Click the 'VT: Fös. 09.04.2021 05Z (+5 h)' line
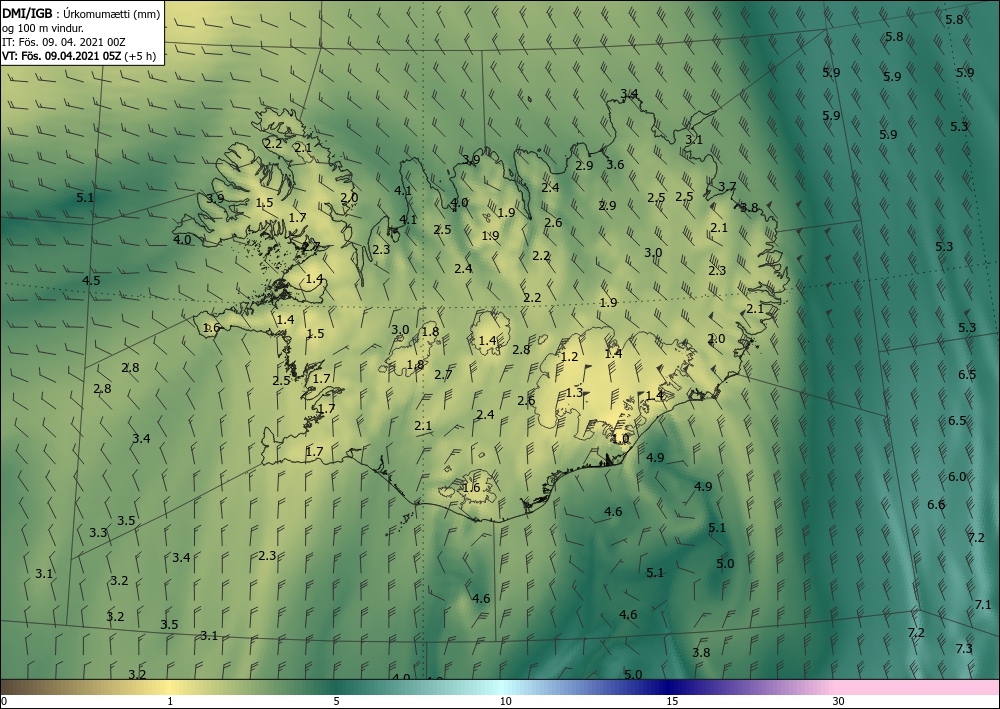1000x709 pixels. coord(79,55)
